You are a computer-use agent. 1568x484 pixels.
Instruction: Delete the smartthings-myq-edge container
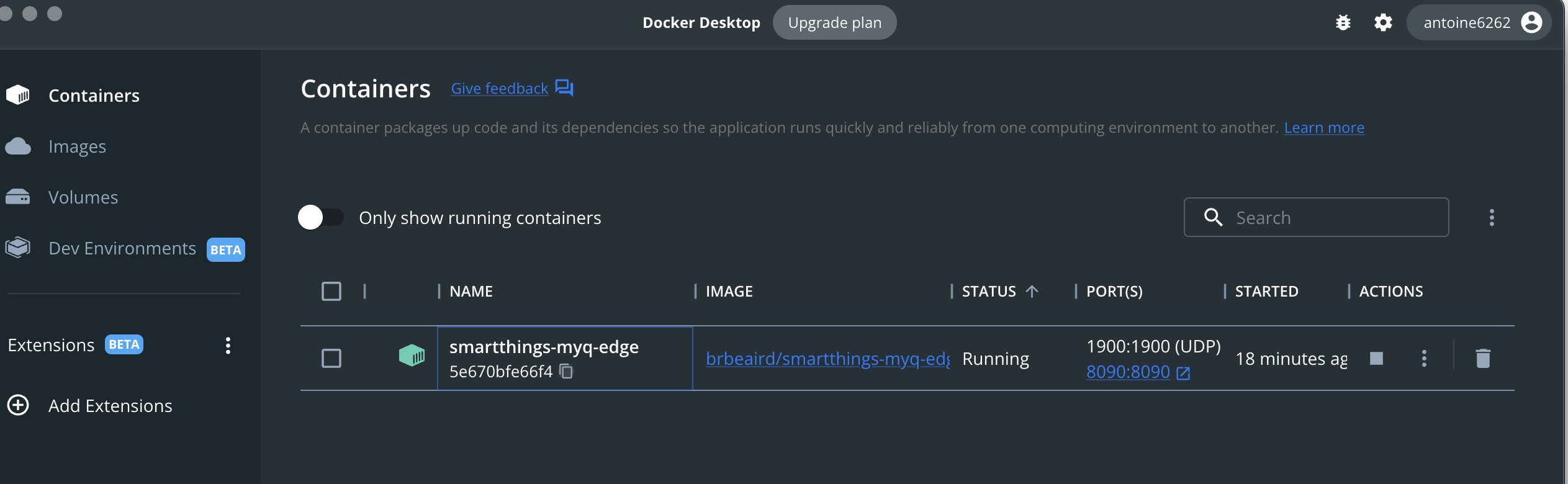[1483, 358]
